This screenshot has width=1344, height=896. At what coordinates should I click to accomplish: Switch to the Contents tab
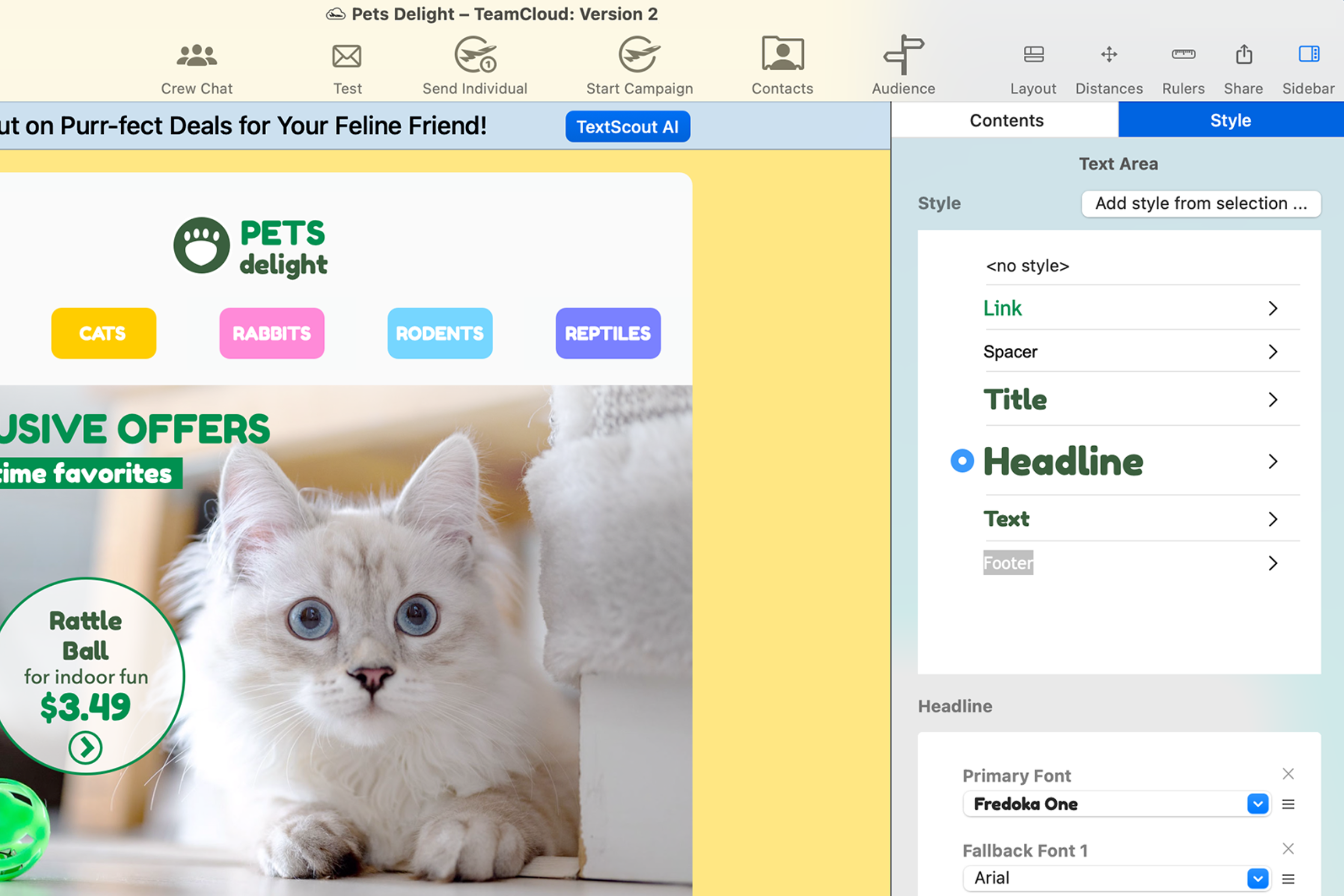(x=1005, y=120)
